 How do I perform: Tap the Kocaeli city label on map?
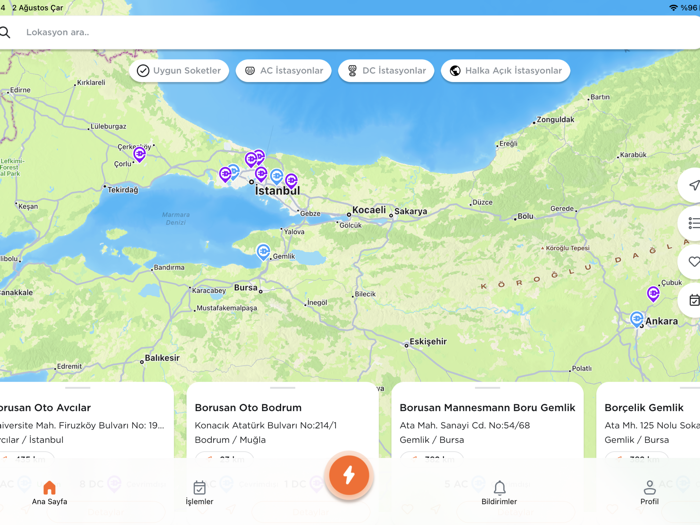(x=369, y=210)
